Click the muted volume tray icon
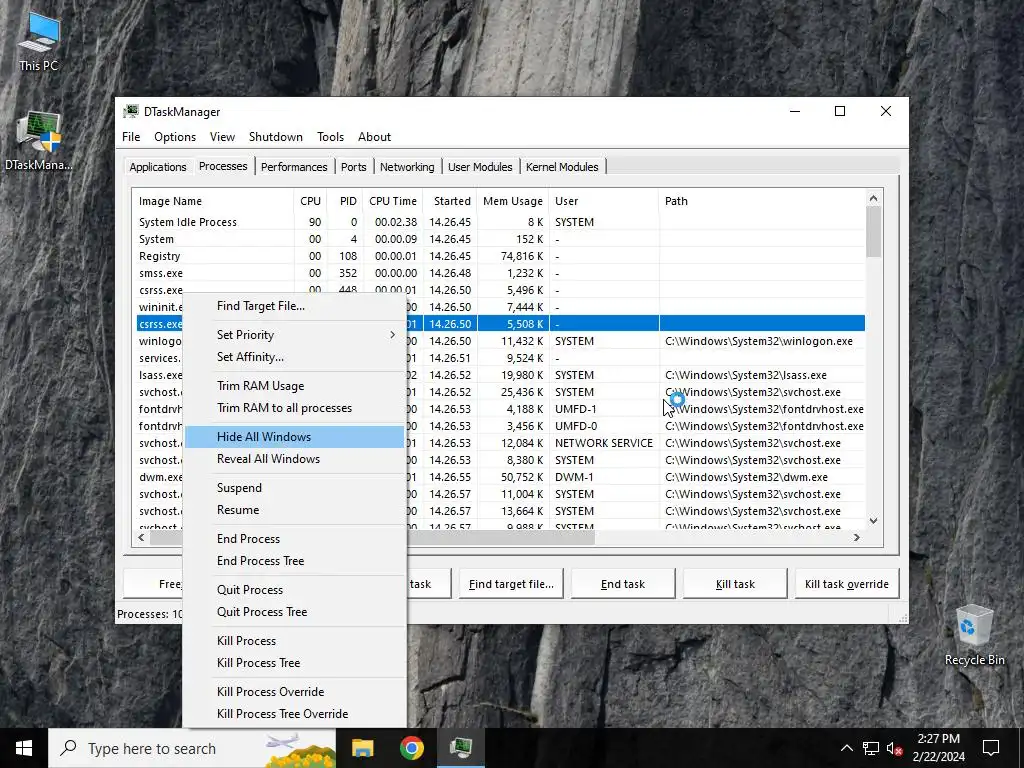 [894, 748]
